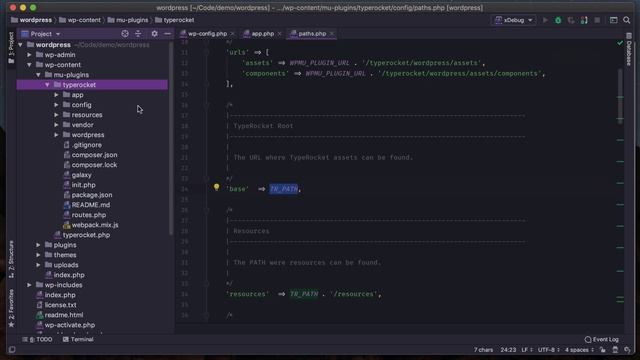Expand the wp-admin folder
This screenshot has width=640, height=360.
coord(29,55)
